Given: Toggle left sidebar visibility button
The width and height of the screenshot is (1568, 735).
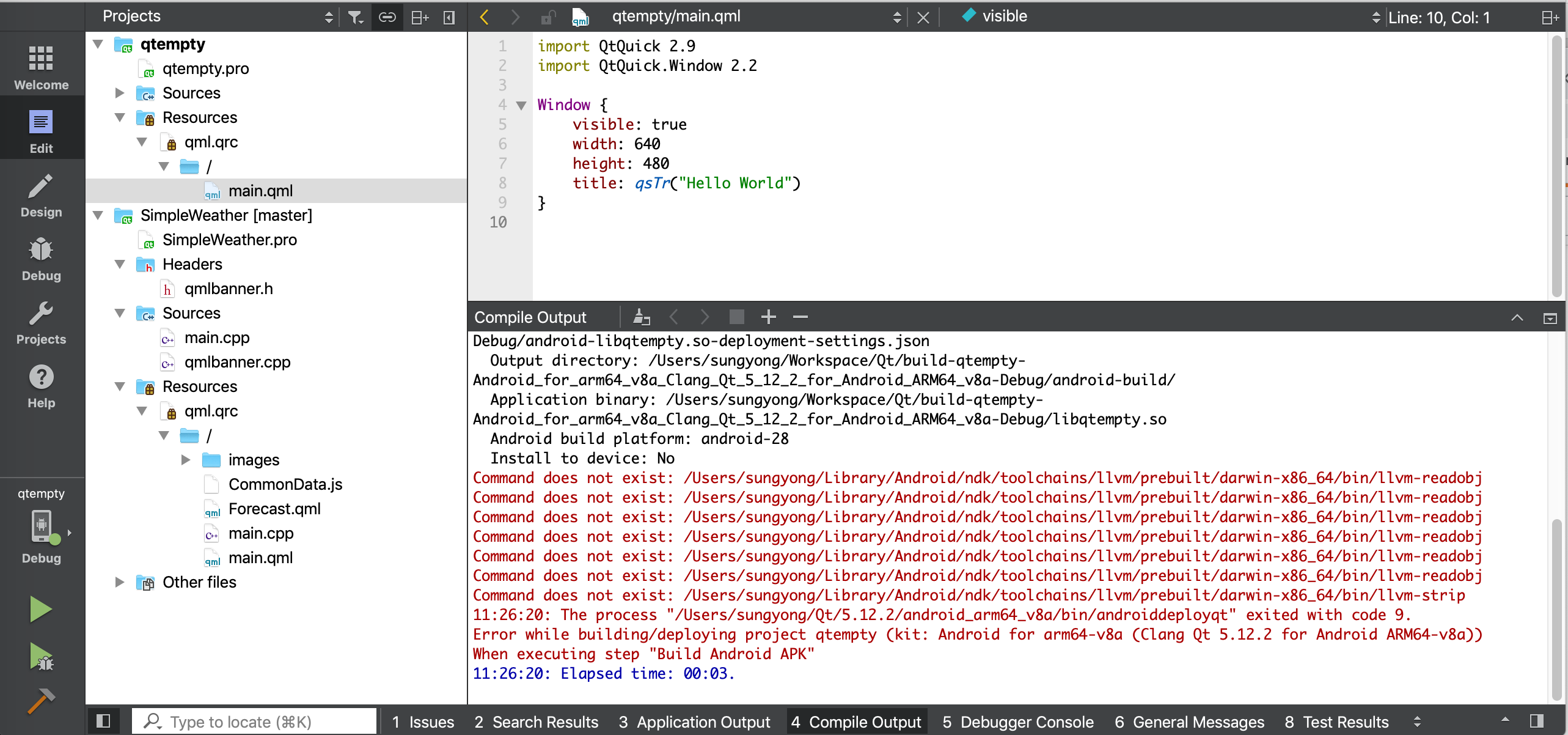Looking at the screenshot, I should pyautogui.click(x=103, y=721).
